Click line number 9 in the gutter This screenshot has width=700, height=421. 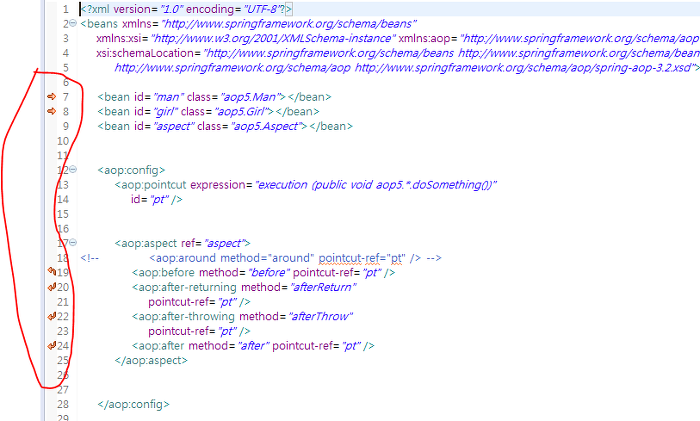tap(66, 126)
